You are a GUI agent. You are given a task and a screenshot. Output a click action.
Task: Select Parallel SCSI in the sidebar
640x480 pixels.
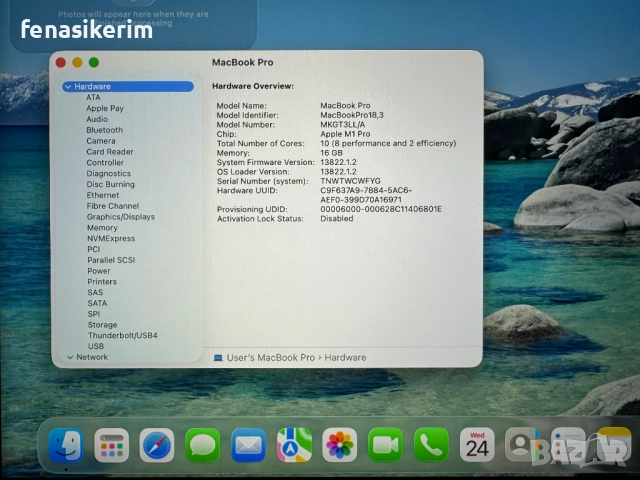pos(111,260)
